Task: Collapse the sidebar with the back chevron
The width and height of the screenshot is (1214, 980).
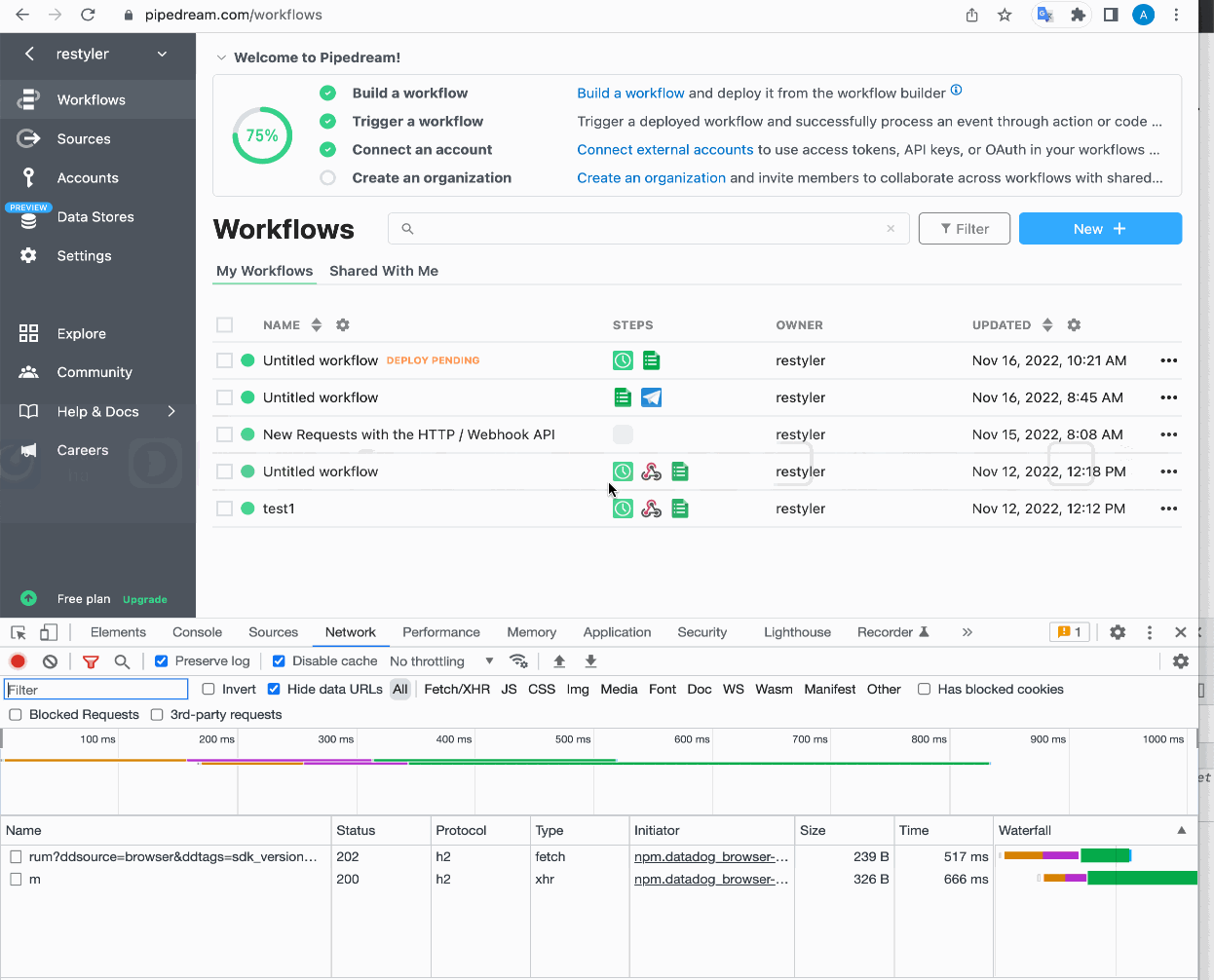Action: tap(29, 54)
